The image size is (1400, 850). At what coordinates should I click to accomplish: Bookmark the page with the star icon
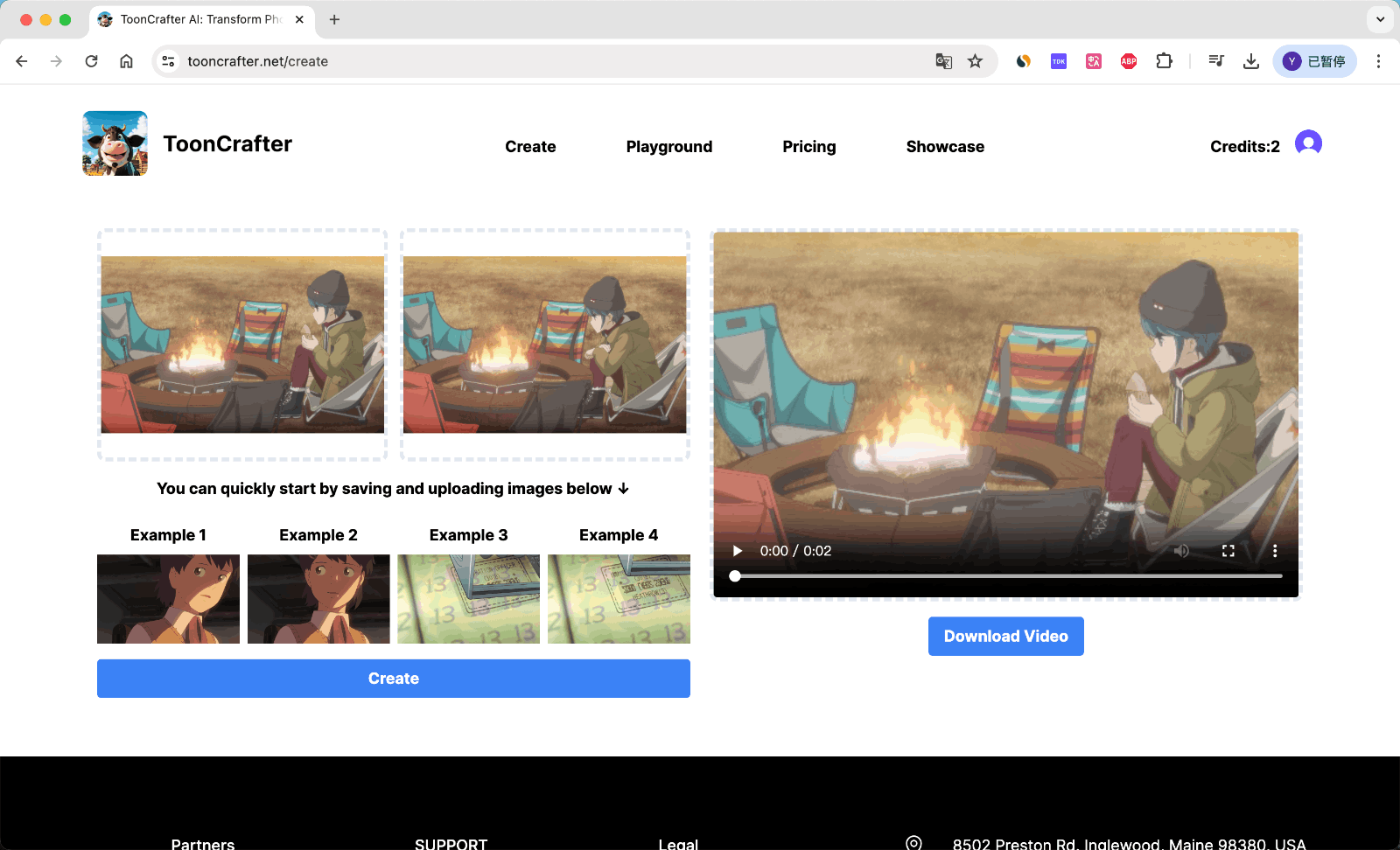point(975,61)
